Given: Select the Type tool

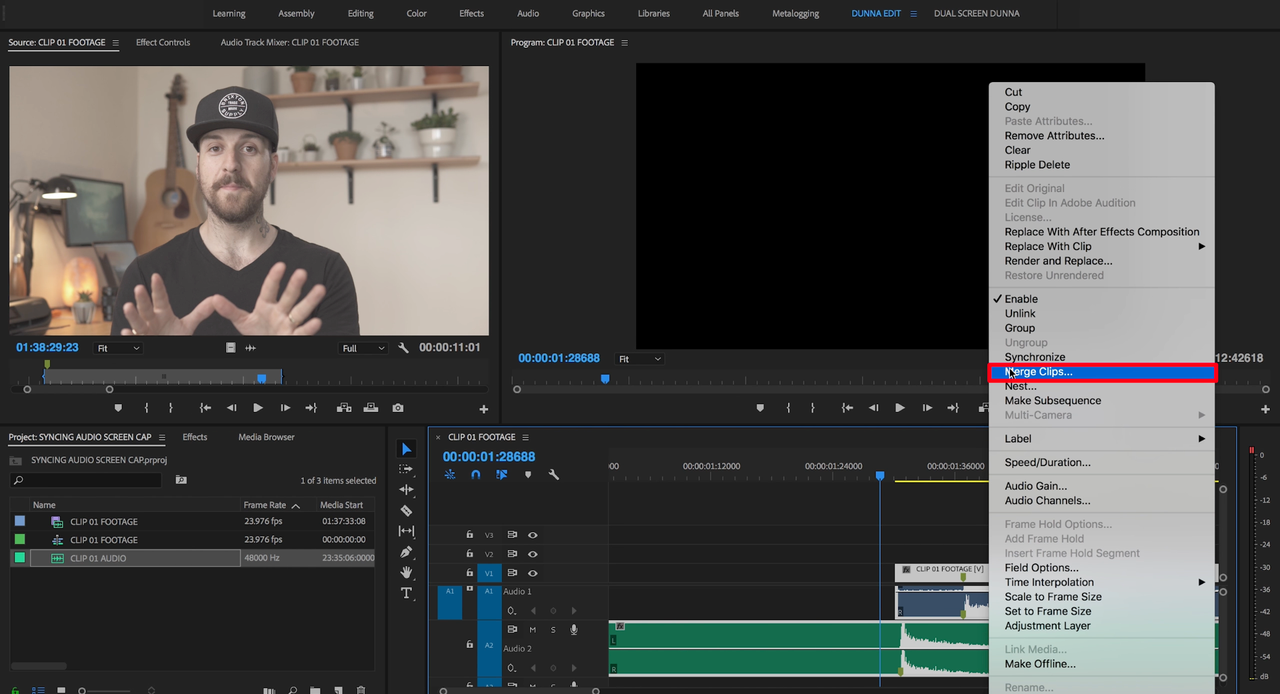Looking at the screenshot, I should point(406,593).
